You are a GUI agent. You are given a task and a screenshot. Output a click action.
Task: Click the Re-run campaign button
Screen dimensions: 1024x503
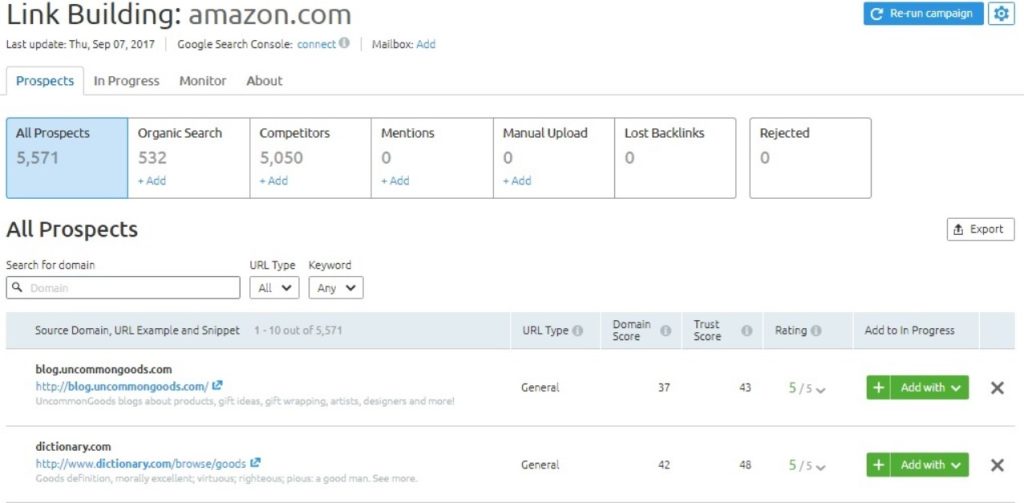(x=923, y=14)
